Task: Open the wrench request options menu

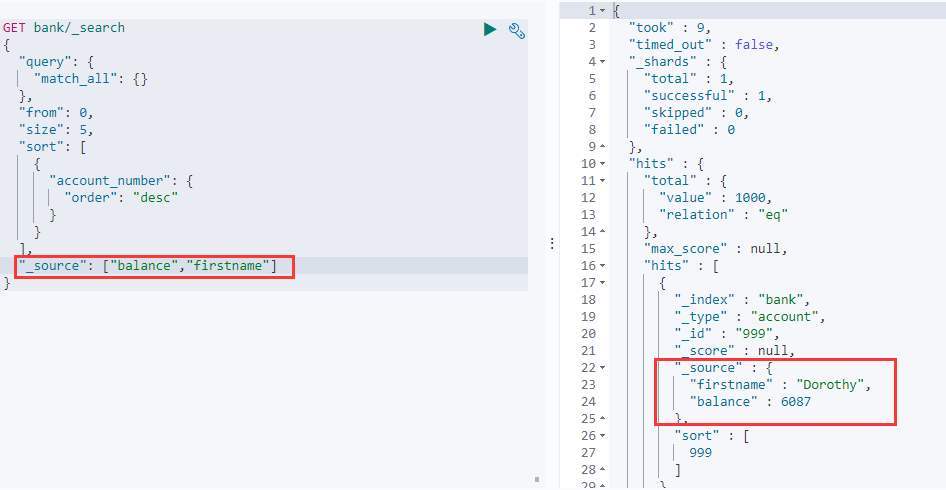Action: tap(516, 30)
